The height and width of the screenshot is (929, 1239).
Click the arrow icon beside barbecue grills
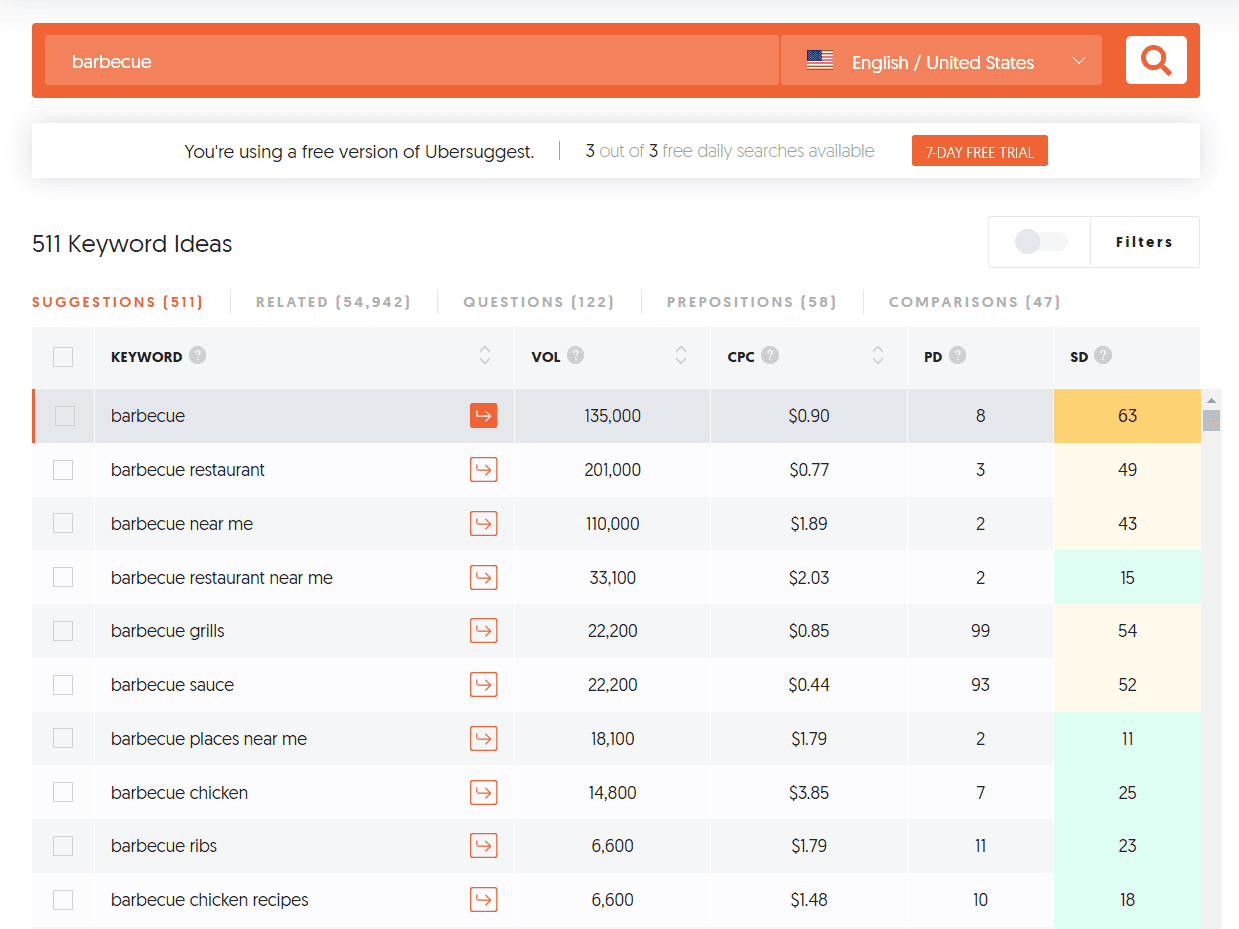pyautogui.click(x=483, y=630)
